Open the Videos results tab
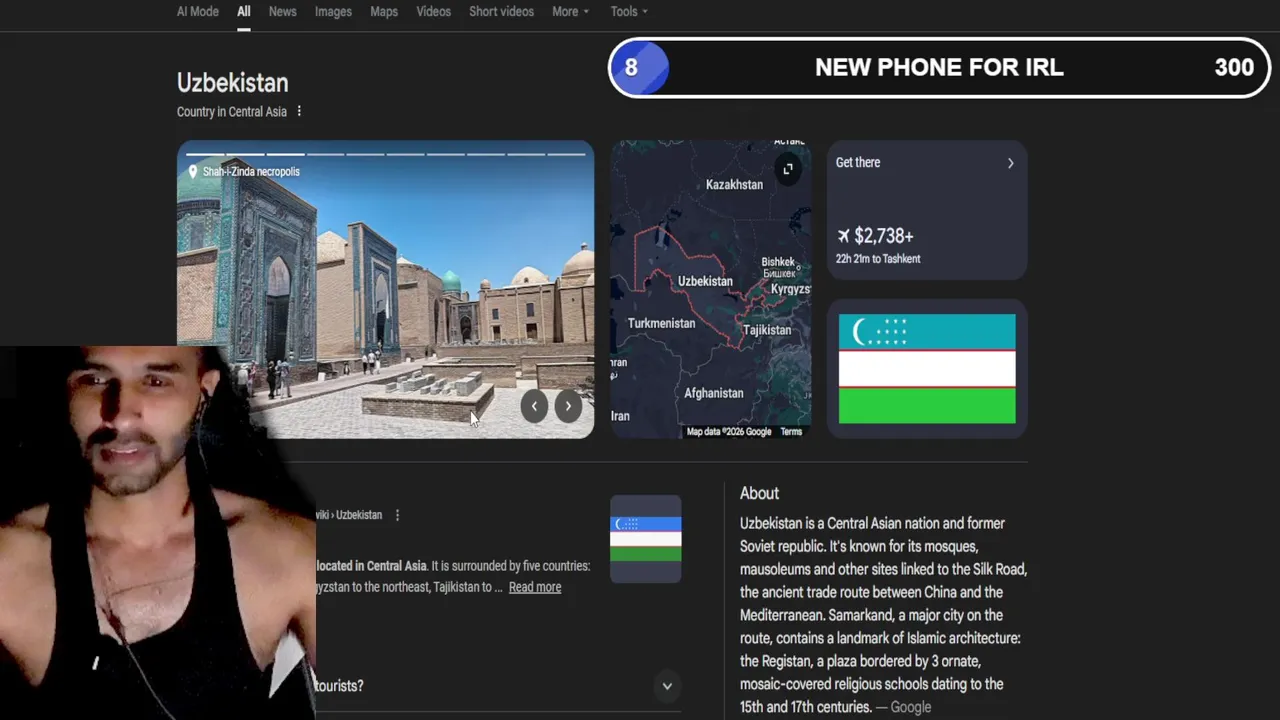 click(433, 12)
